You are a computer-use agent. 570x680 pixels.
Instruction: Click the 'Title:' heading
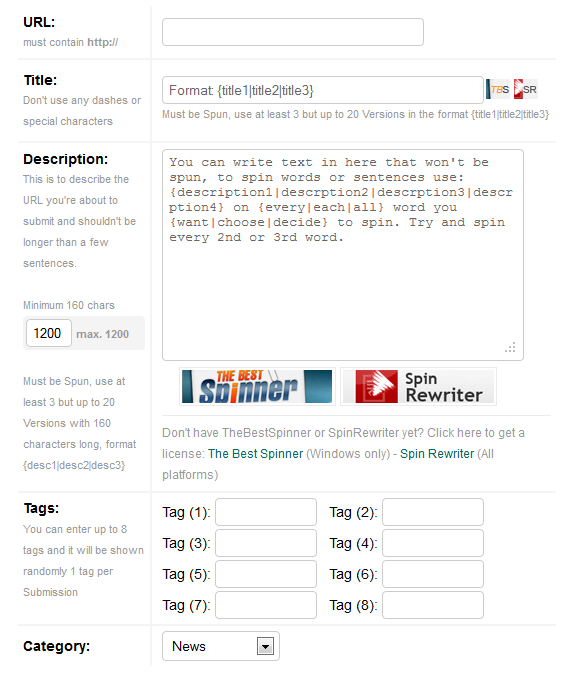[x=40, y=80]
